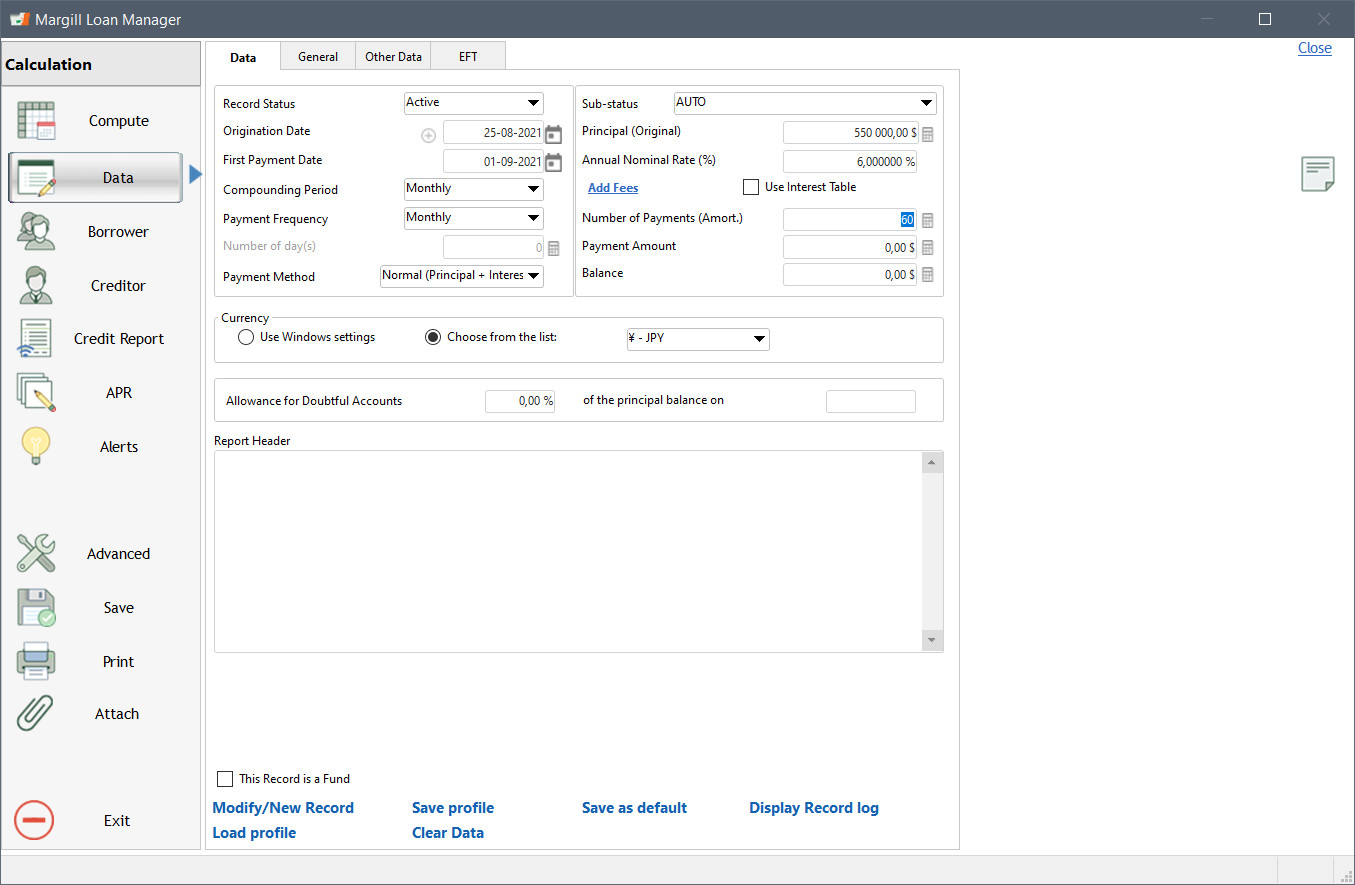This screenshot has height=885, width=1355.
Task: Switch to the EFT tab
Action: 468,57
